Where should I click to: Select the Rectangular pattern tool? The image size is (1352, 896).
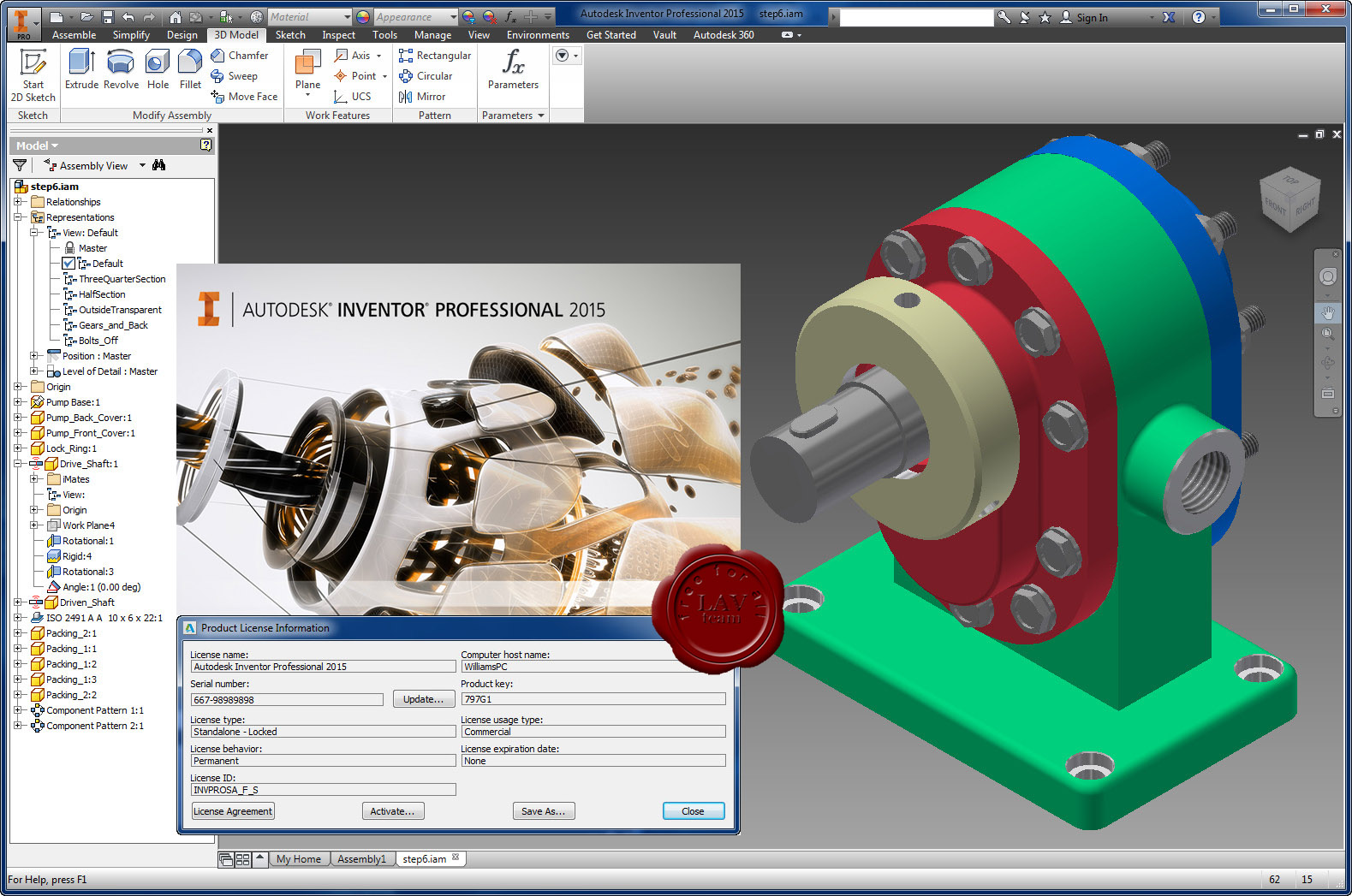pyautogui.click(x=435, y=56)
